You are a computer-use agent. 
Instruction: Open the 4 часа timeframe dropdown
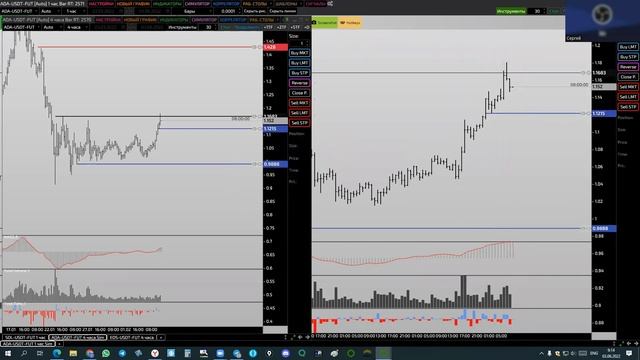pyautogui.click(x=77, y=27)
